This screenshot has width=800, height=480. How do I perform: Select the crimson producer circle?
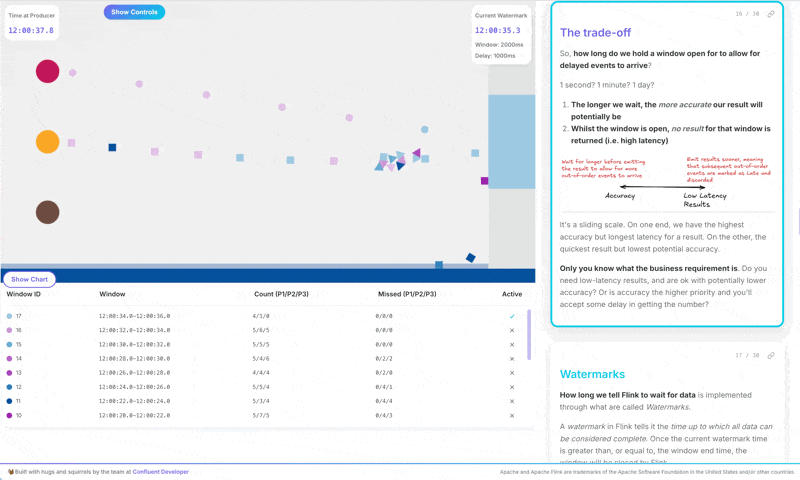click(x=47, y=71)
